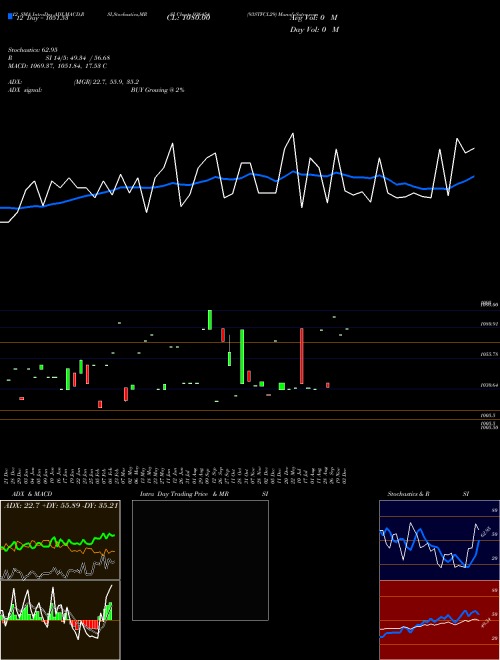Open the MACD histogram panel
The image size is (500, 660).
click(x=60, y=620)
